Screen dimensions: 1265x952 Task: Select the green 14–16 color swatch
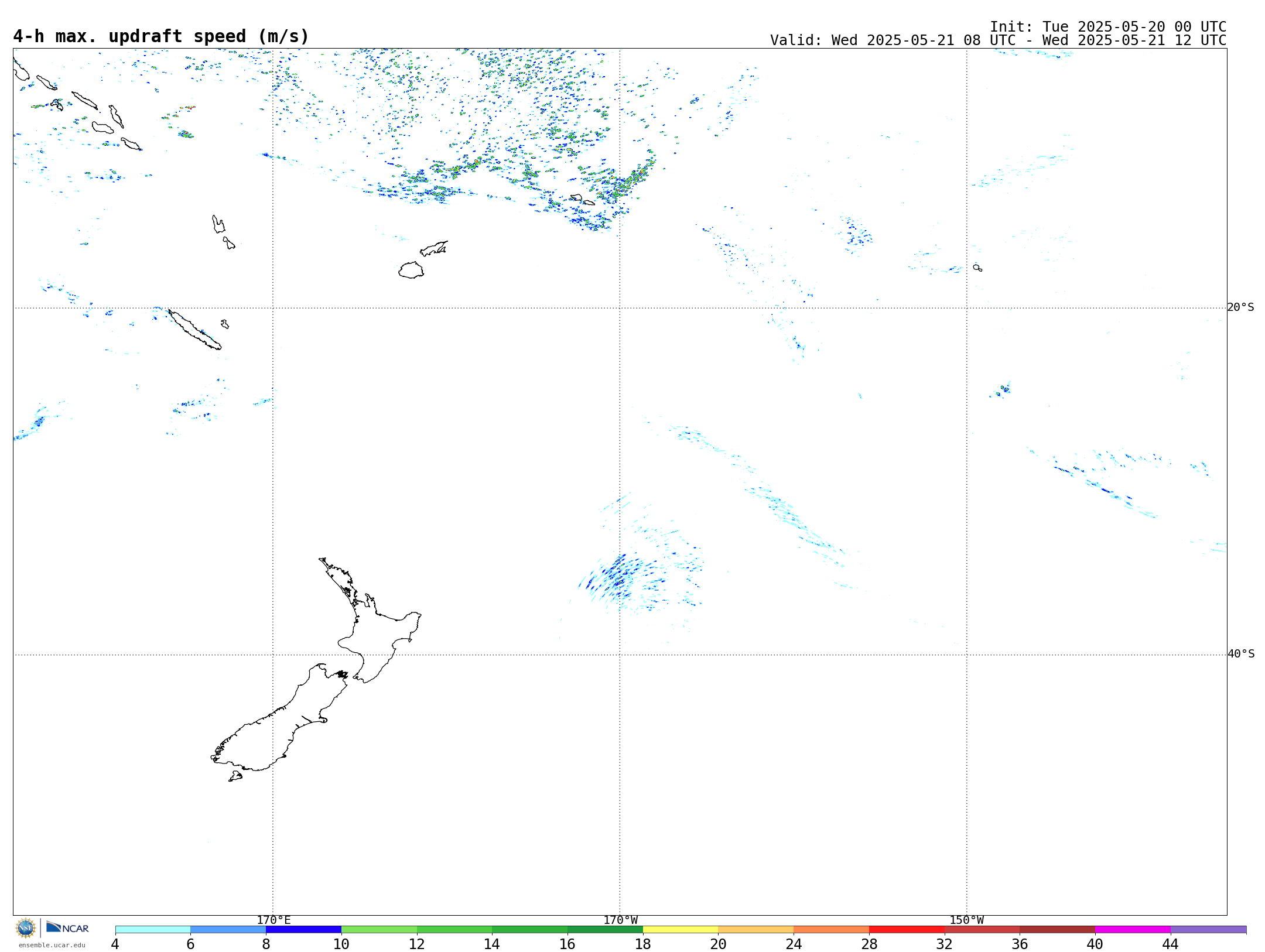click(529, 929)
